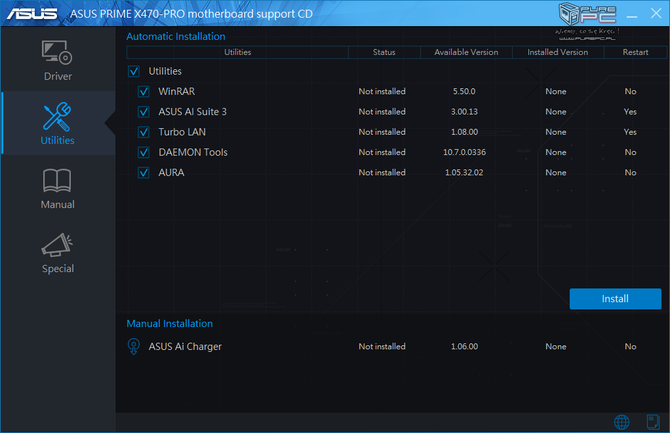Viewport: 670px width, 433px height.
Task: Uncheck the DAEMON Tools checkbox
Action: click(144, 152)
